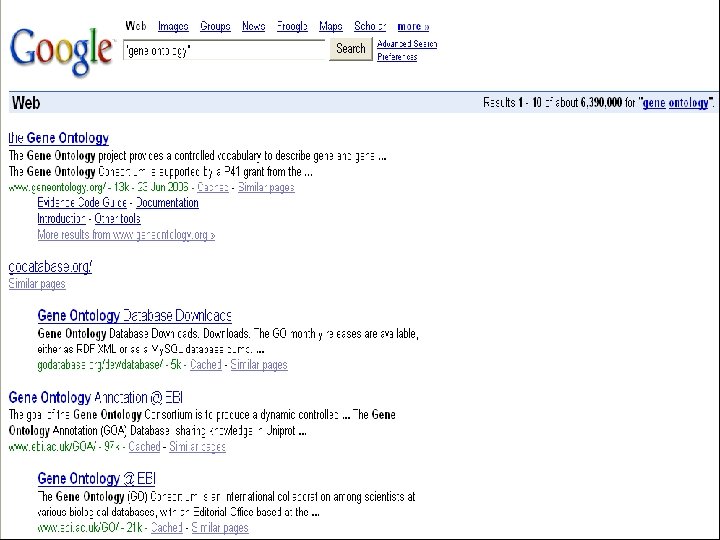Click inside the search query field

224,50
